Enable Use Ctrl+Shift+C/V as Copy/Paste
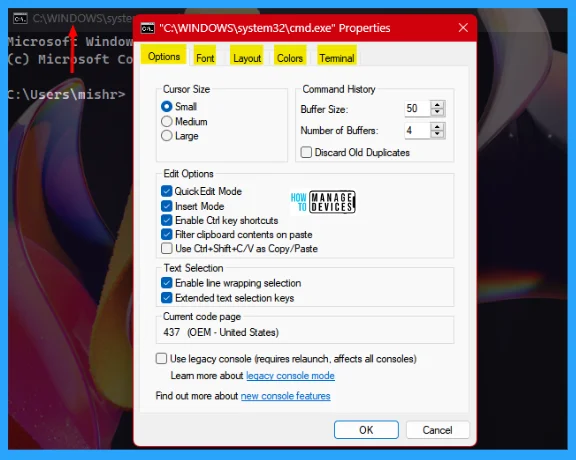576x460 pixels. [x=166, y=248]
